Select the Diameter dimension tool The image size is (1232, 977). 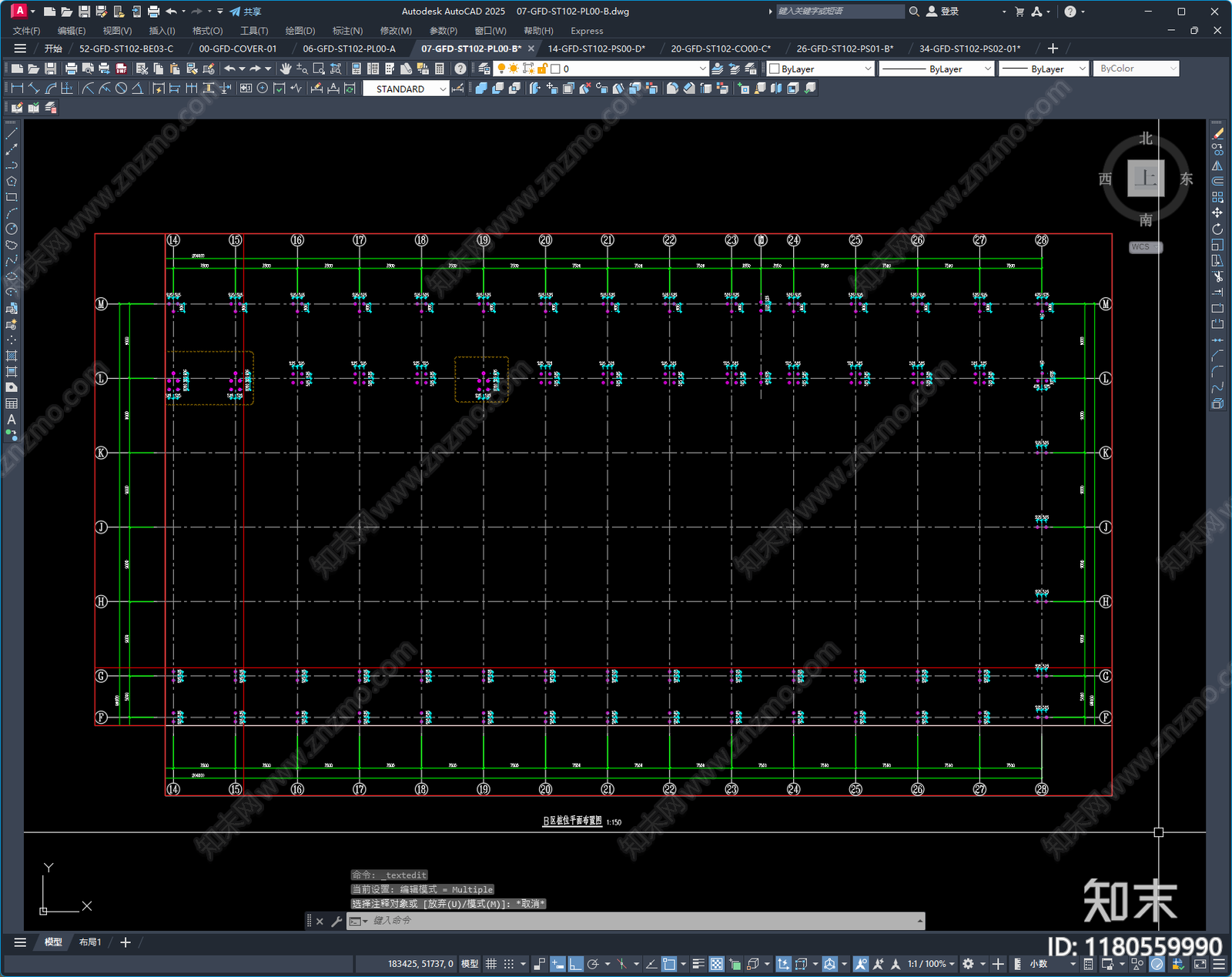tap(121, 89)
